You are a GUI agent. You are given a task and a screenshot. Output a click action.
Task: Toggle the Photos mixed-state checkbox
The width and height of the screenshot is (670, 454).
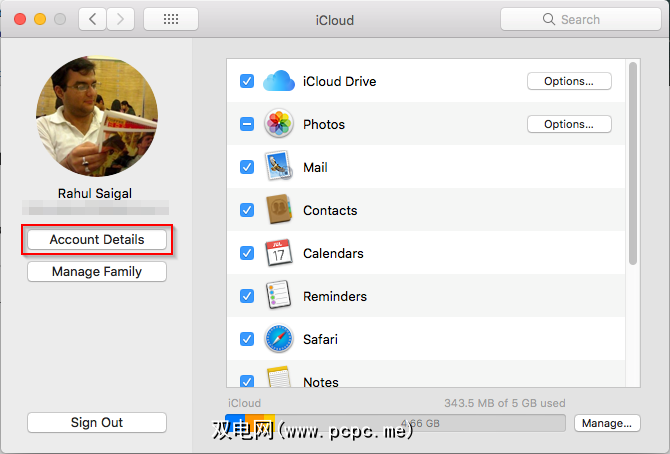[247, 124]
